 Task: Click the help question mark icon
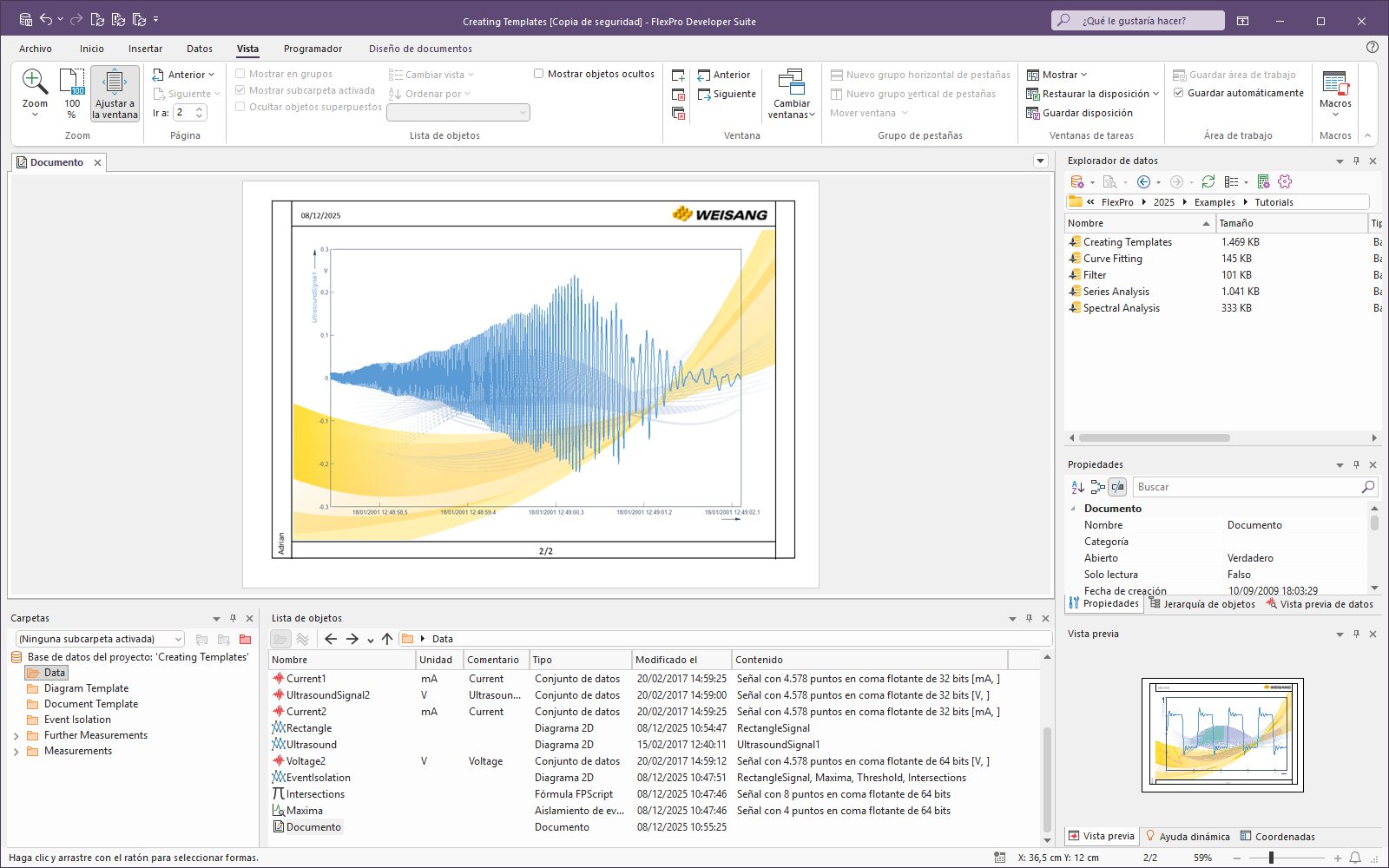pos(1372,47)
